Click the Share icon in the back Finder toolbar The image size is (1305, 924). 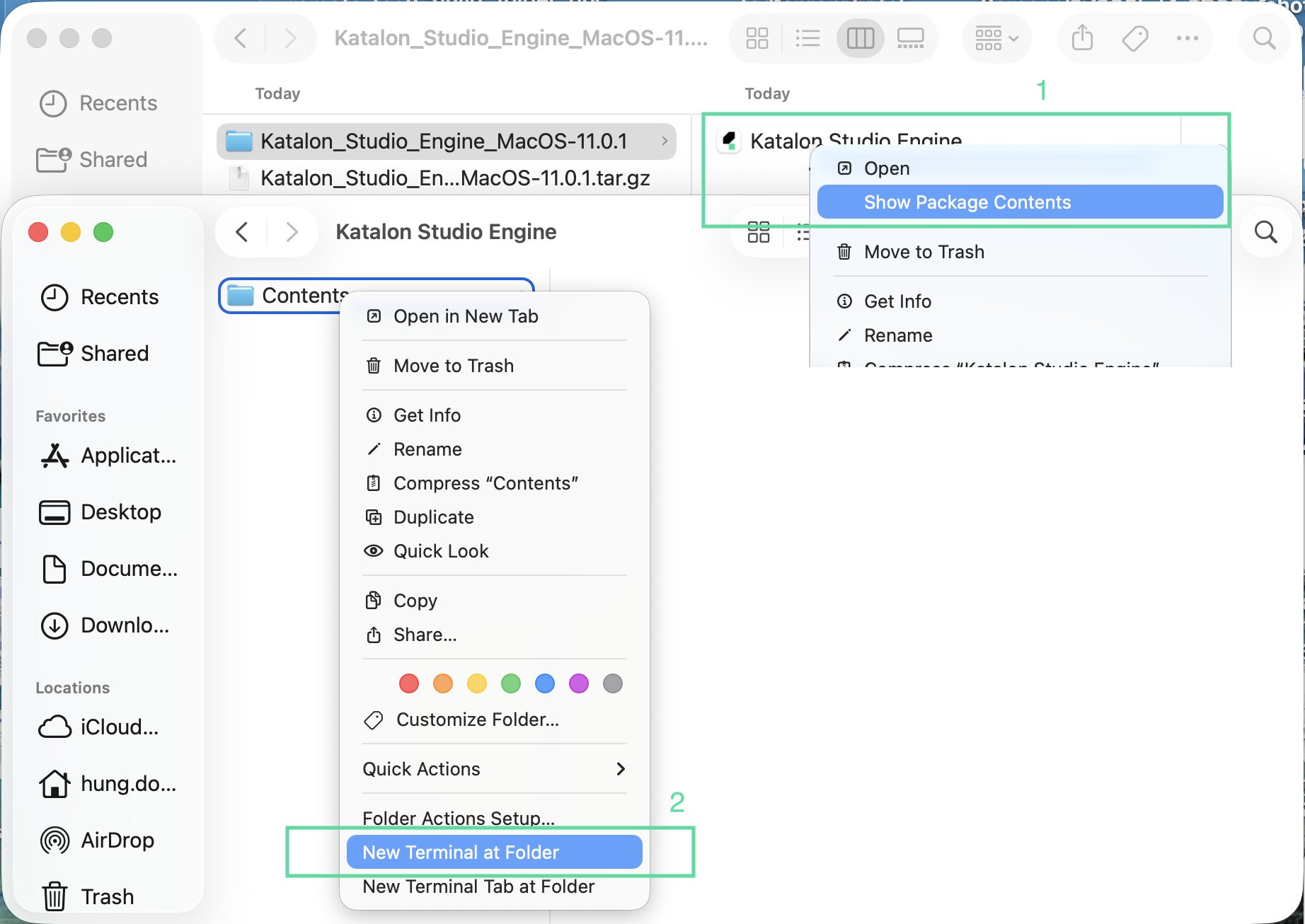click(x=1082, y=38)
